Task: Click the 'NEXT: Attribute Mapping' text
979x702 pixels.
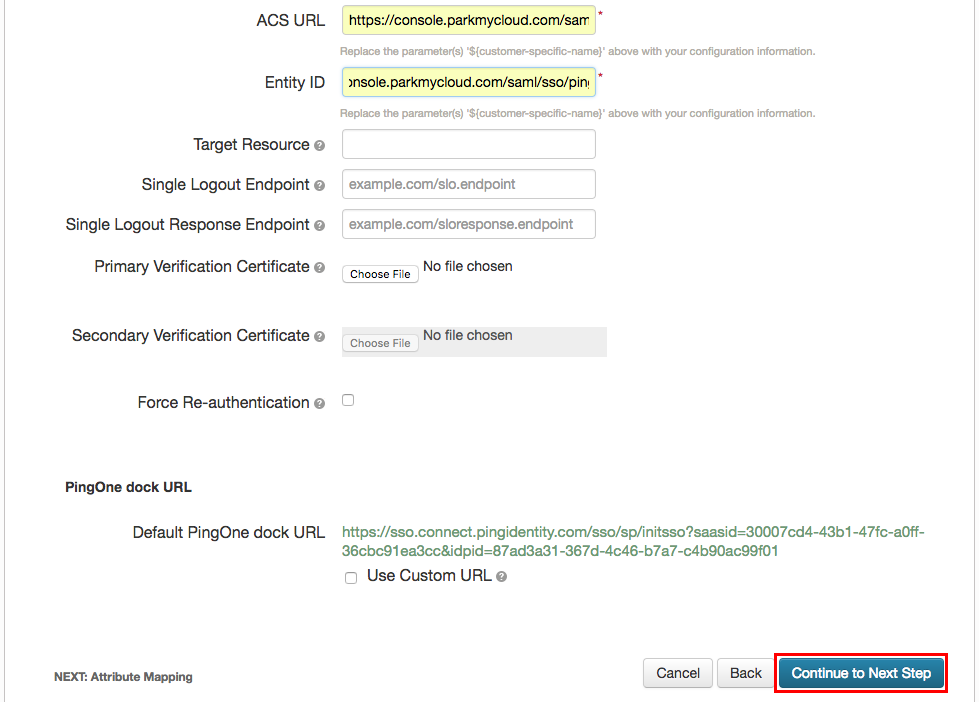Action: tap(123, 677)
